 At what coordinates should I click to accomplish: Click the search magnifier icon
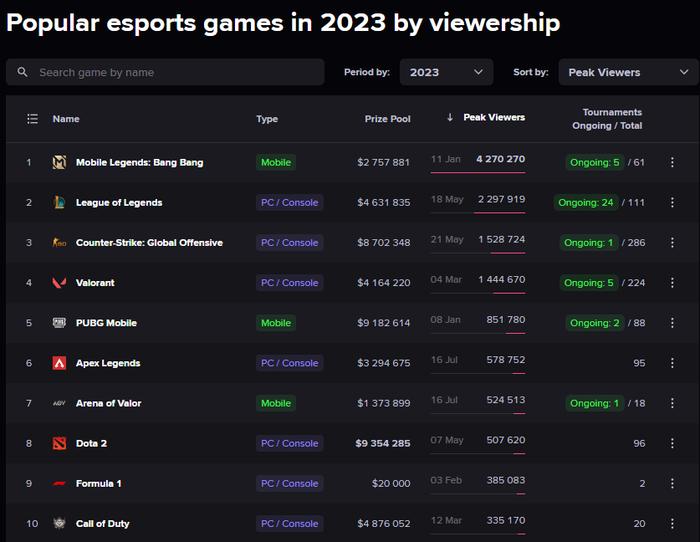pos(22,72)
